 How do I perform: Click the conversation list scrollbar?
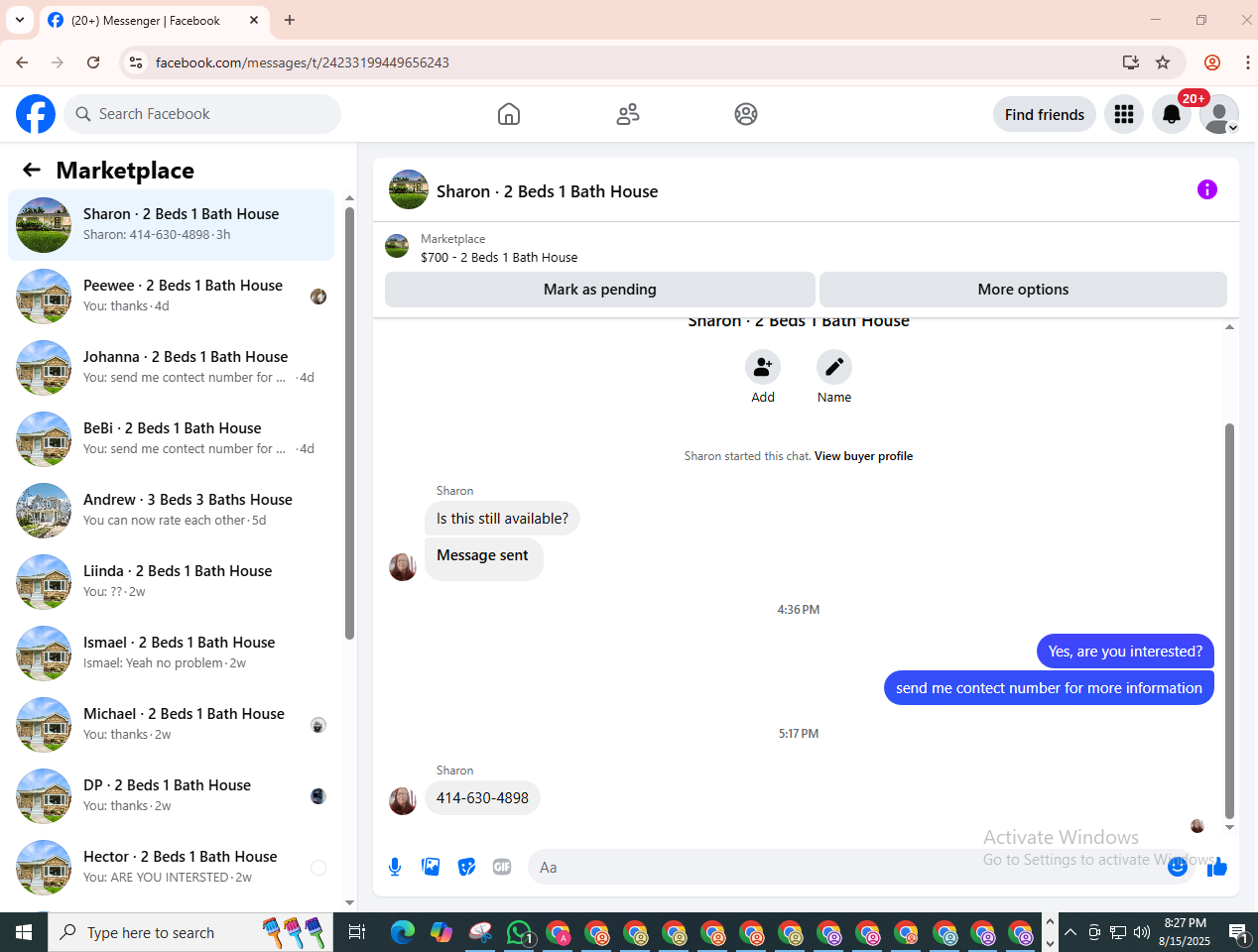point(349,421)
